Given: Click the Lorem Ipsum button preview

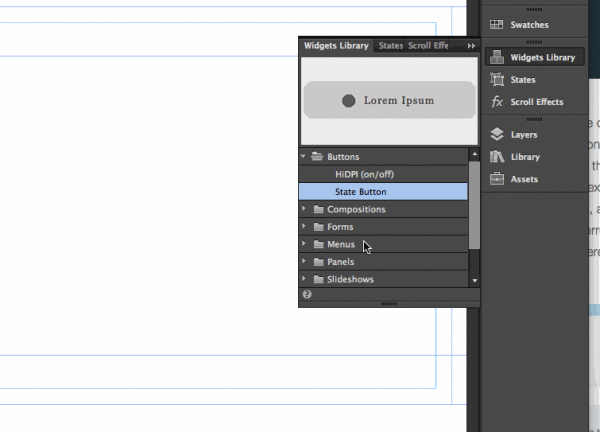Looking at the screenshot, I should point(390,100).
